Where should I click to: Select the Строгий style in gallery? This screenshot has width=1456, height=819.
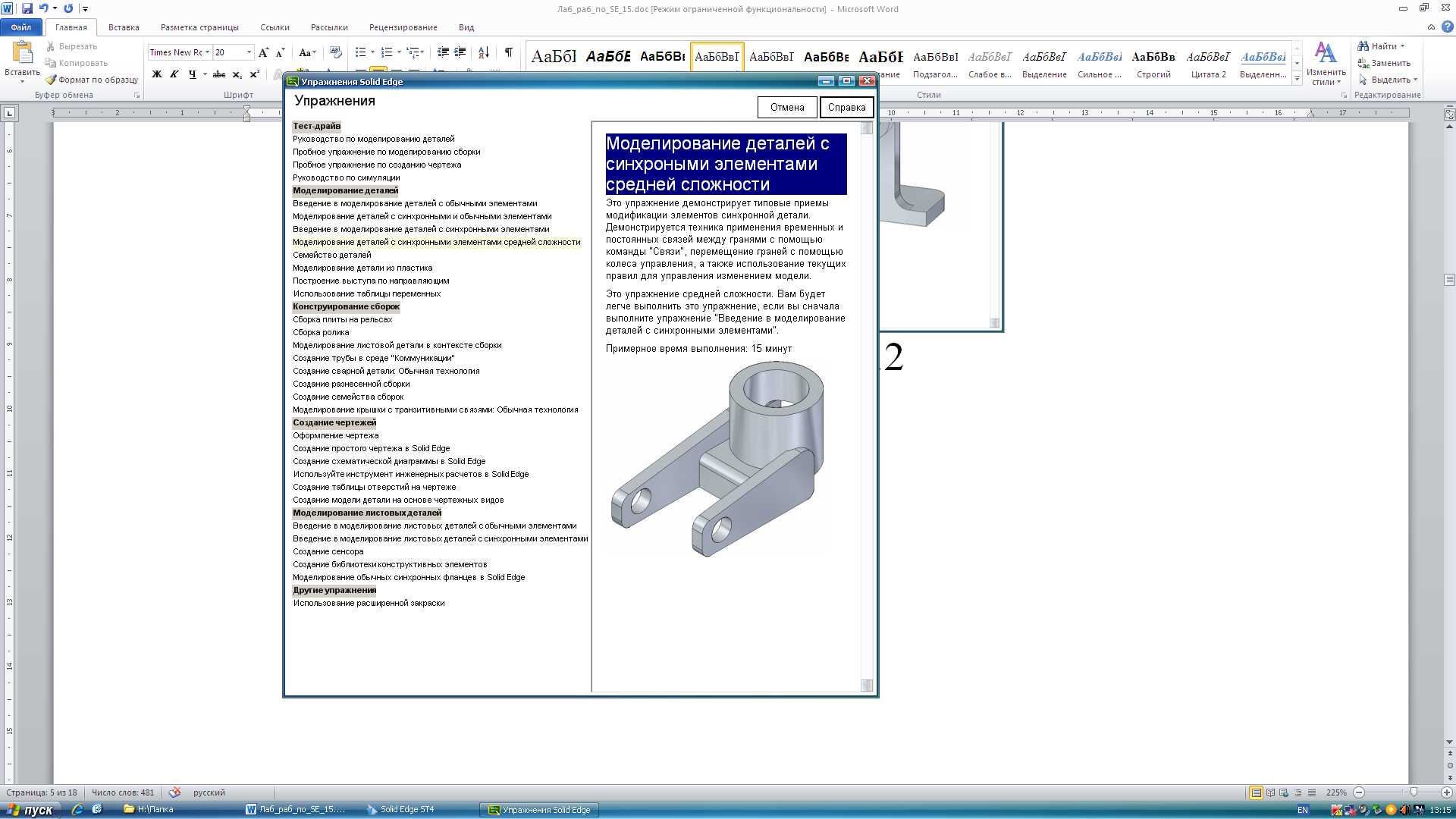click(1153, 64)
